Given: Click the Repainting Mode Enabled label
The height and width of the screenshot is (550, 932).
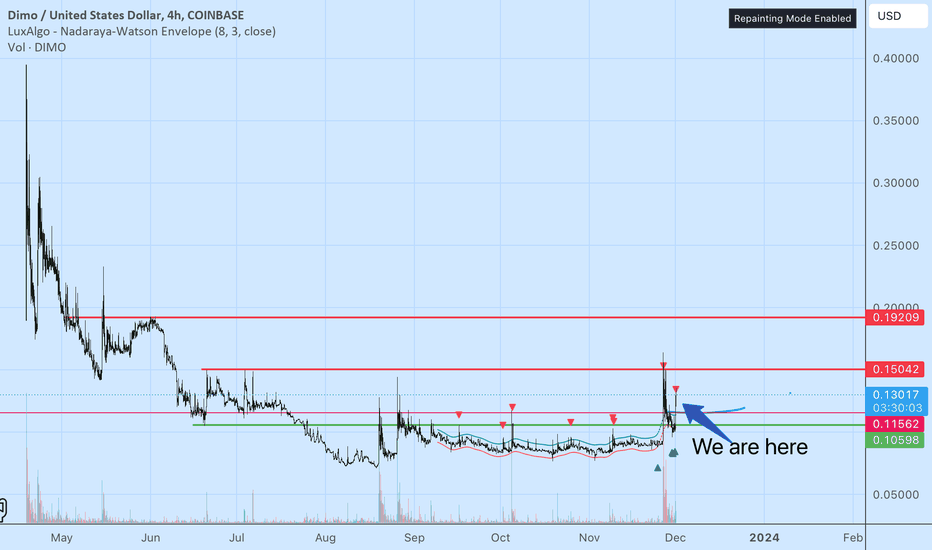Looking at the screenshot, I should (792, 18).
